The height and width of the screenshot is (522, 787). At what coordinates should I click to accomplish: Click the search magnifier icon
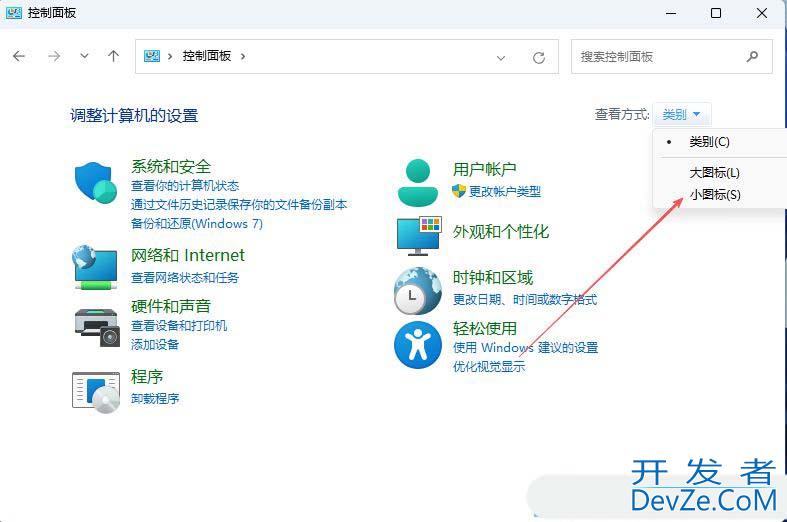[752, 56]
